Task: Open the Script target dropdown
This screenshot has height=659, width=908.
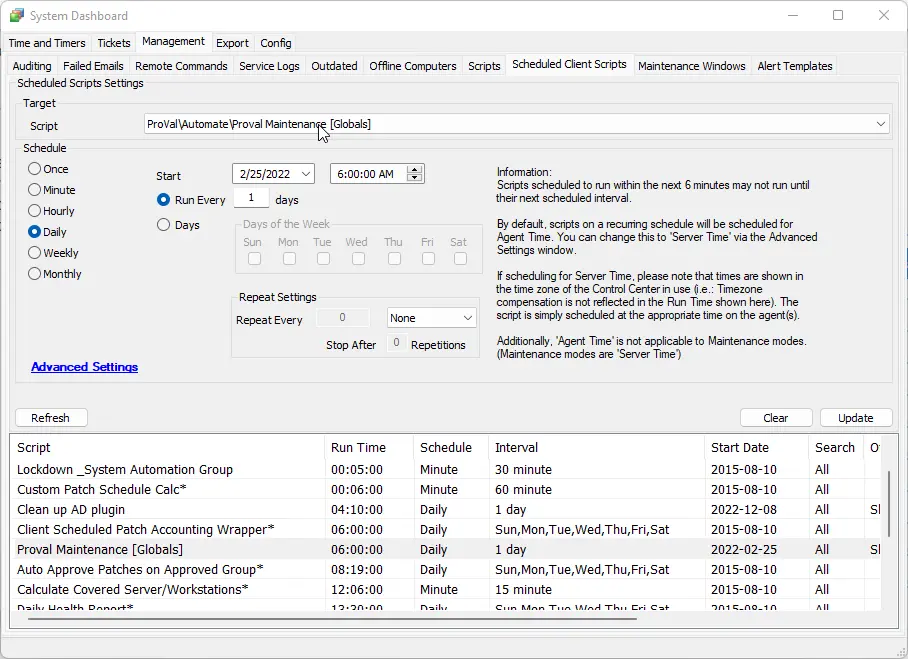Action: tap(880, 124)
